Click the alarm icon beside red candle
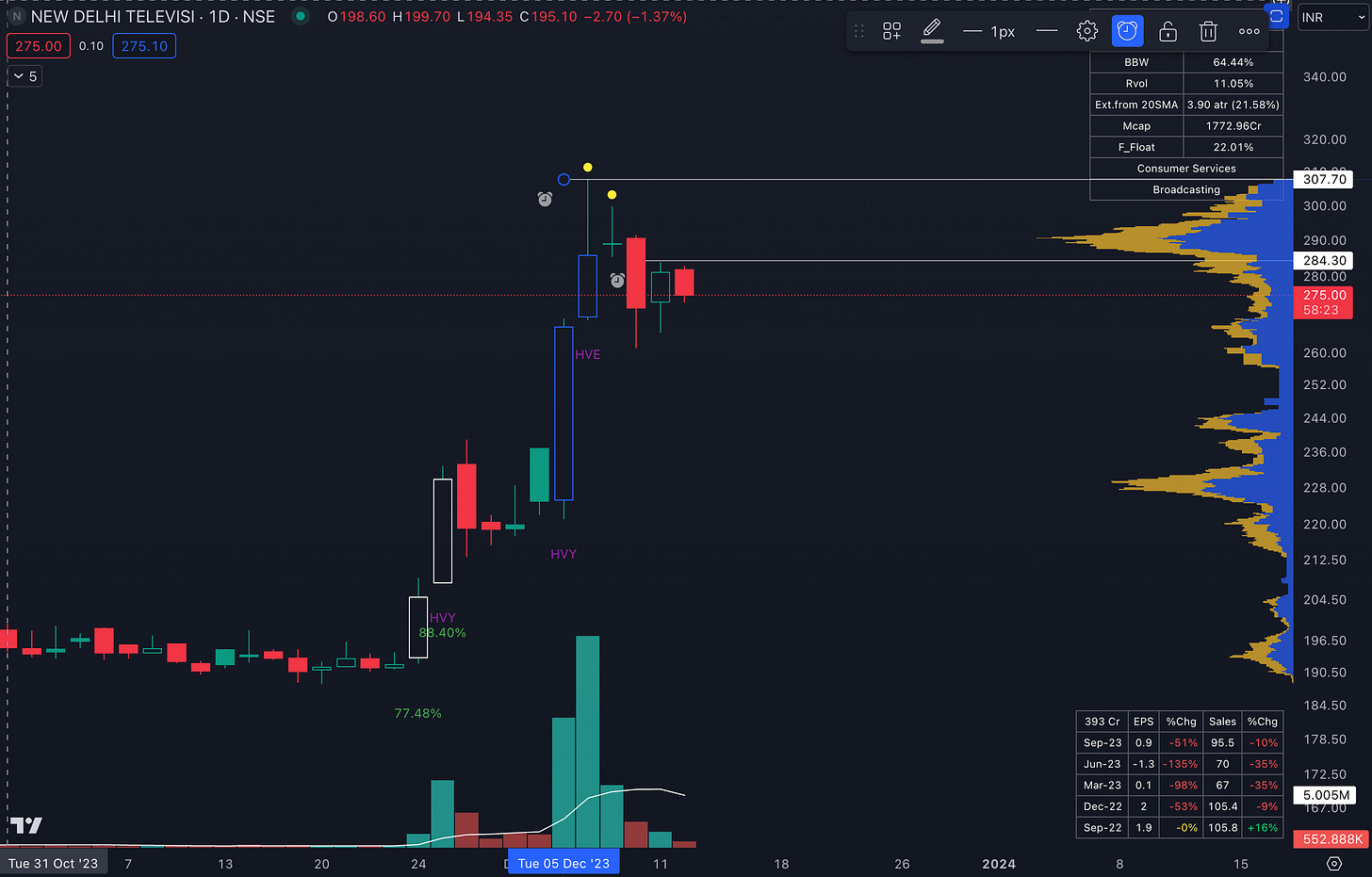 pos(616,280)
